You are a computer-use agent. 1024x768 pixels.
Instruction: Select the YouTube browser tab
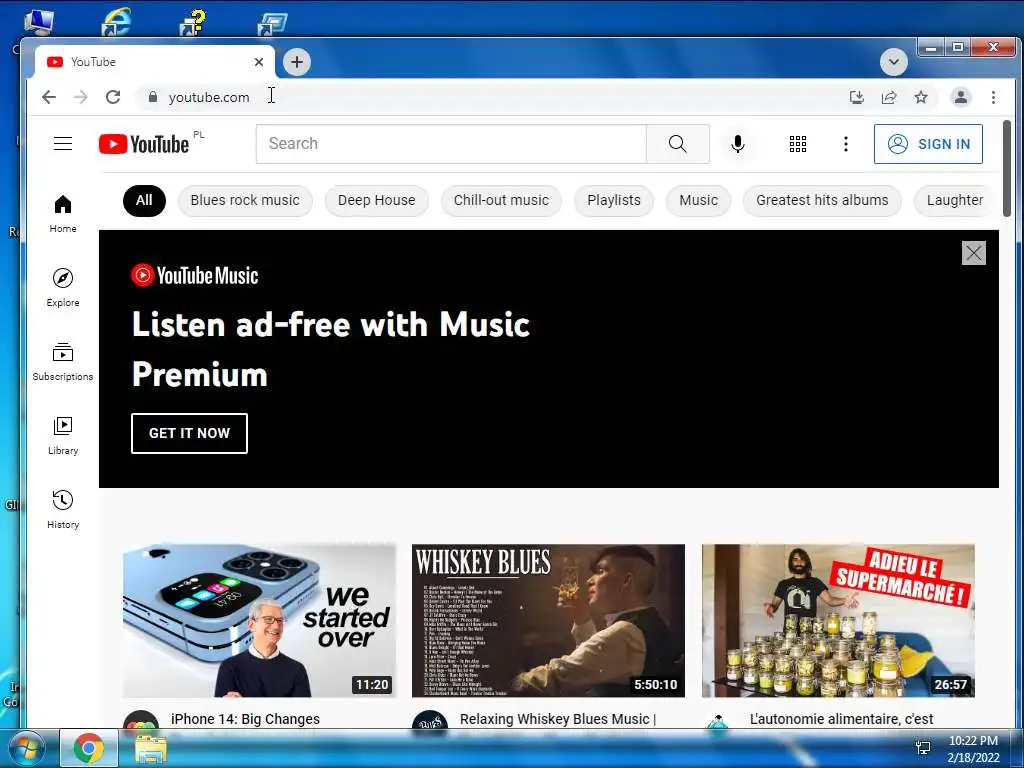152,62
